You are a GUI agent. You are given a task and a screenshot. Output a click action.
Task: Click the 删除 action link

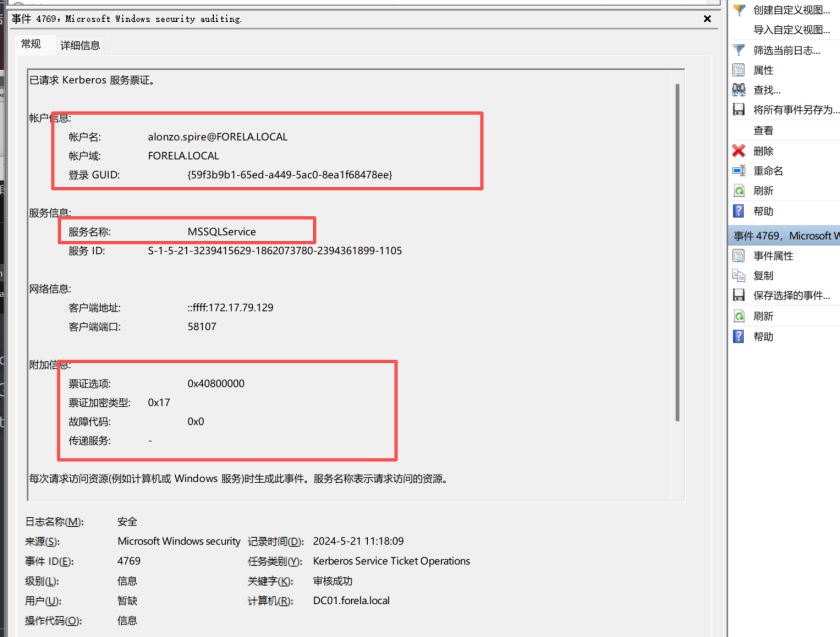[x=763, y=151]
